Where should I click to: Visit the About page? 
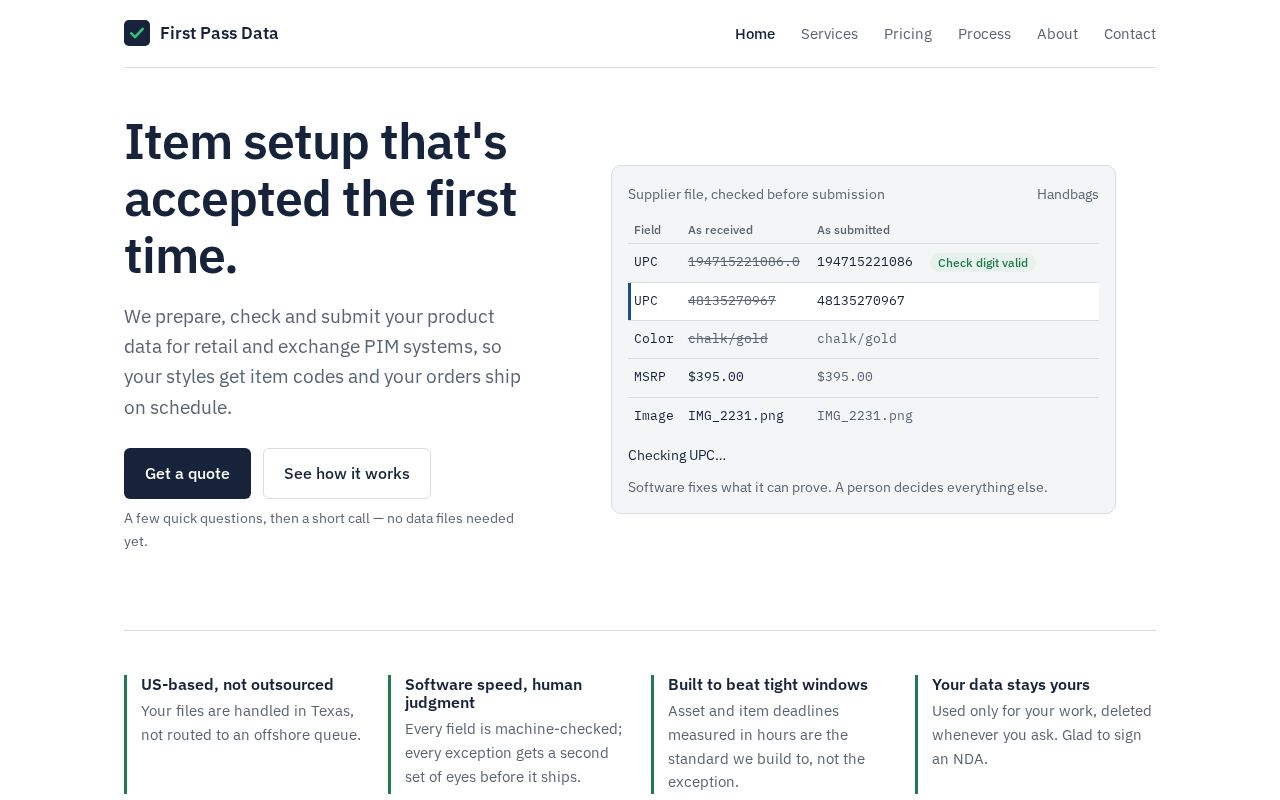[x=1057, y=34]
